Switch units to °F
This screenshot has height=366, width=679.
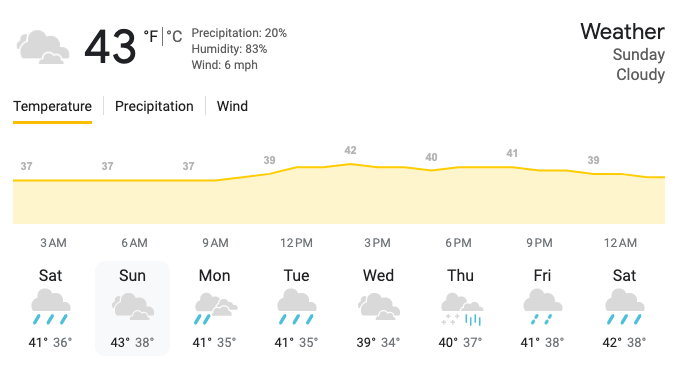pos(151,36)
